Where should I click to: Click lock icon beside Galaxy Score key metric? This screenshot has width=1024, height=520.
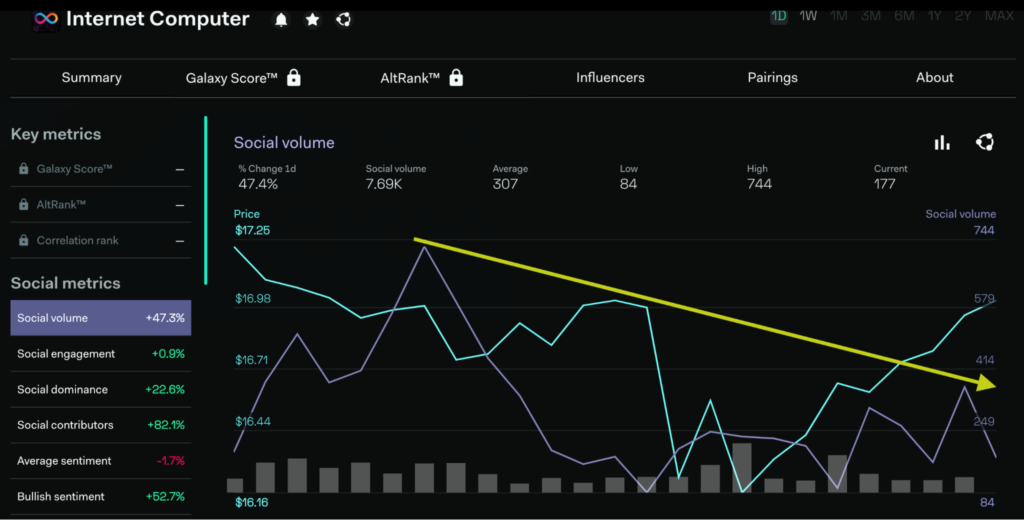[x=24, y=169]
